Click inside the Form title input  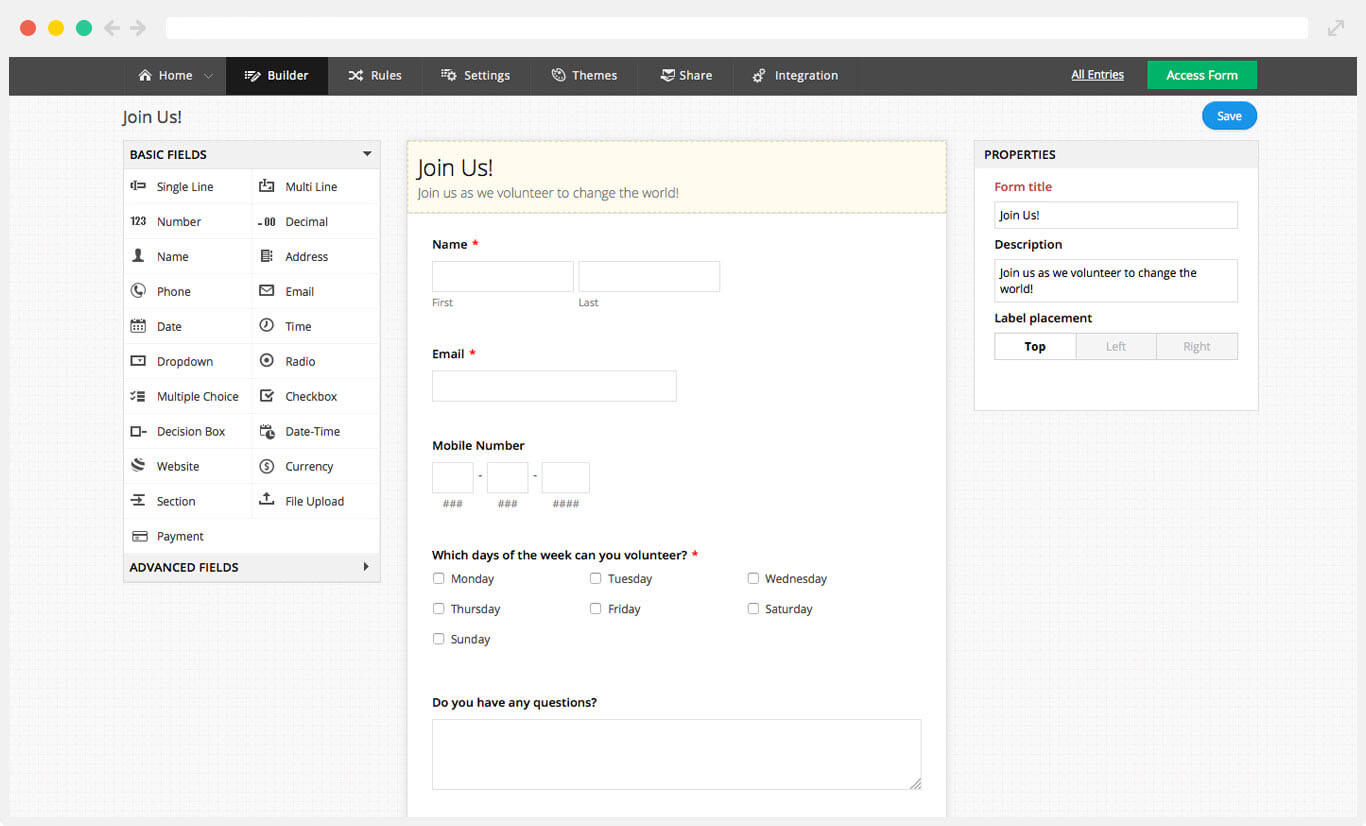click(1115, 214)
